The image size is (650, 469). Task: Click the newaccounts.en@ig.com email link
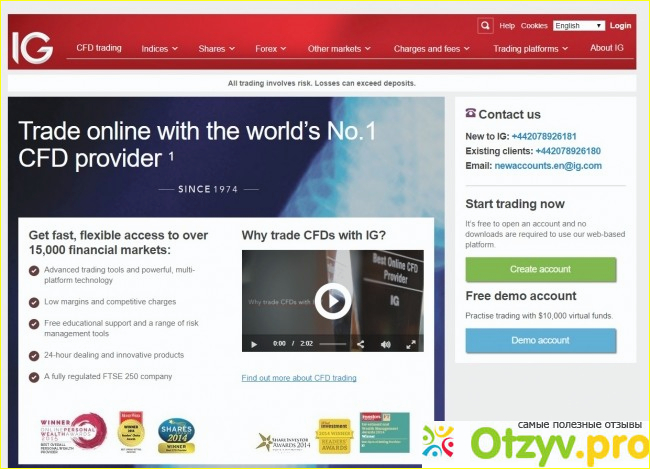[x=548, y=166]
